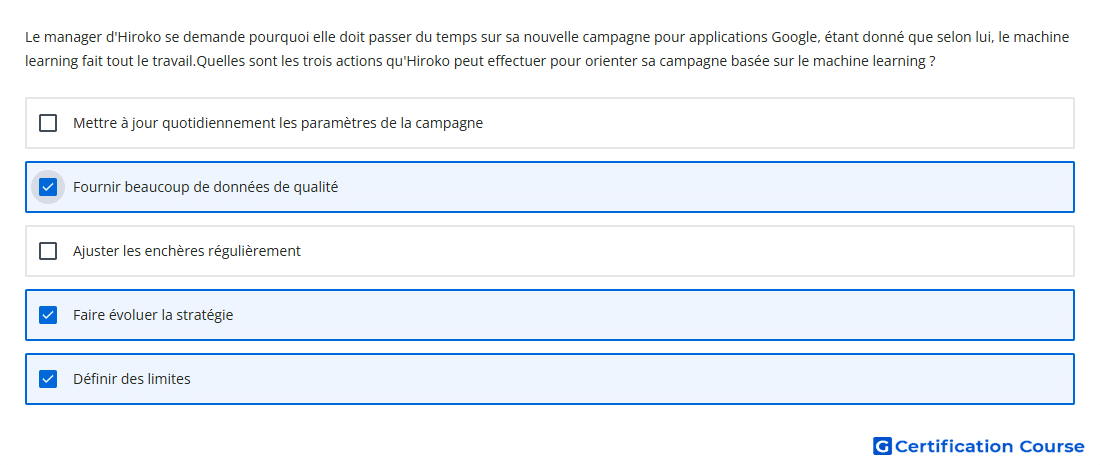Click the blue G logo icon
The height and width of the screenshot is (465, 1100).
coord(882,446)
